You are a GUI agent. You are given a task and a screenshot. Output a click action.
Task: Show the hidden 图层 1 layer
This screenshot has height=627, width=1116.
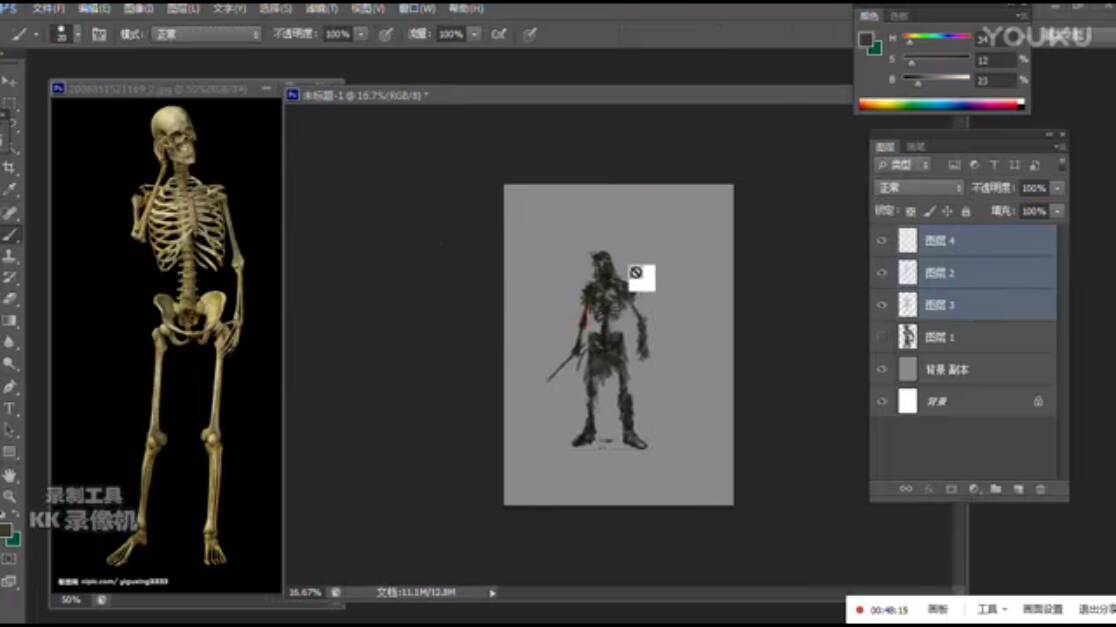pos(882,337)
